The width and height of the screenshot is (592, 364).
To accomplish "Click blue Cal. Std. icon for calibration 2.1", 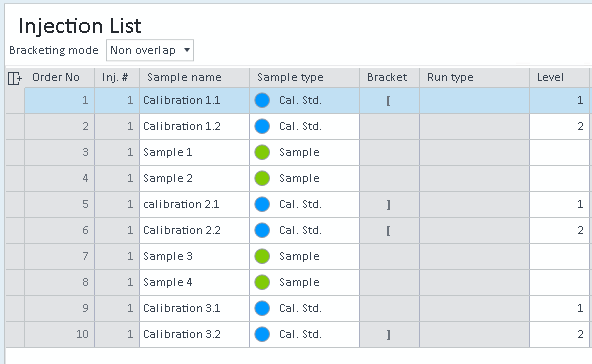I will (262, 204).
